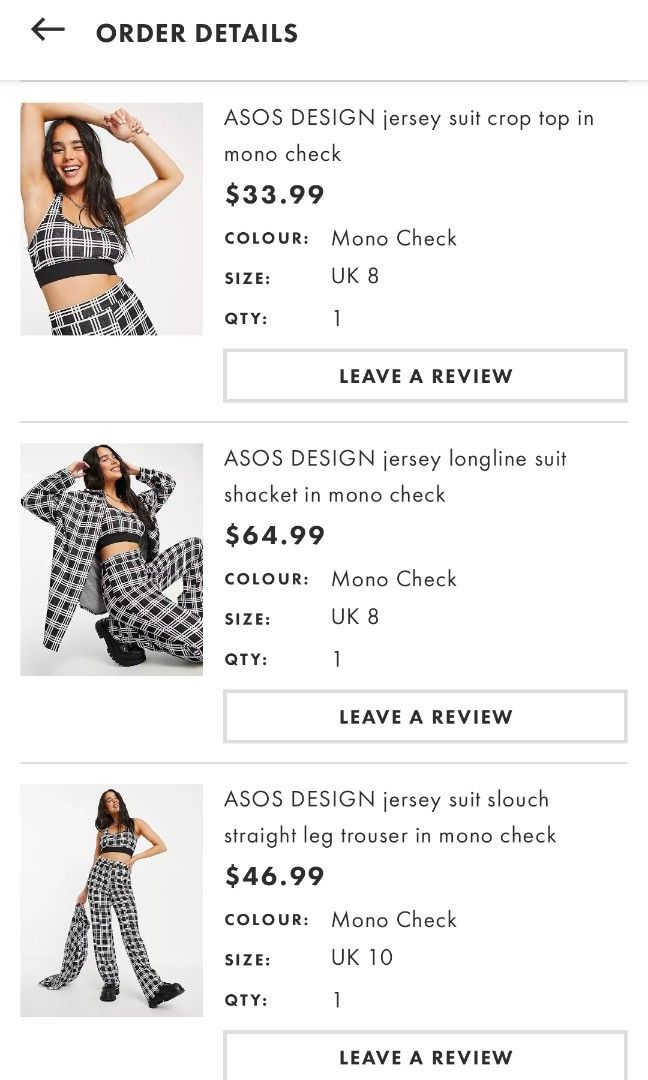Screen dimensions: 648x1080
Task: Select the Mono Check colour of the crop top
Action: click(393, 238)
